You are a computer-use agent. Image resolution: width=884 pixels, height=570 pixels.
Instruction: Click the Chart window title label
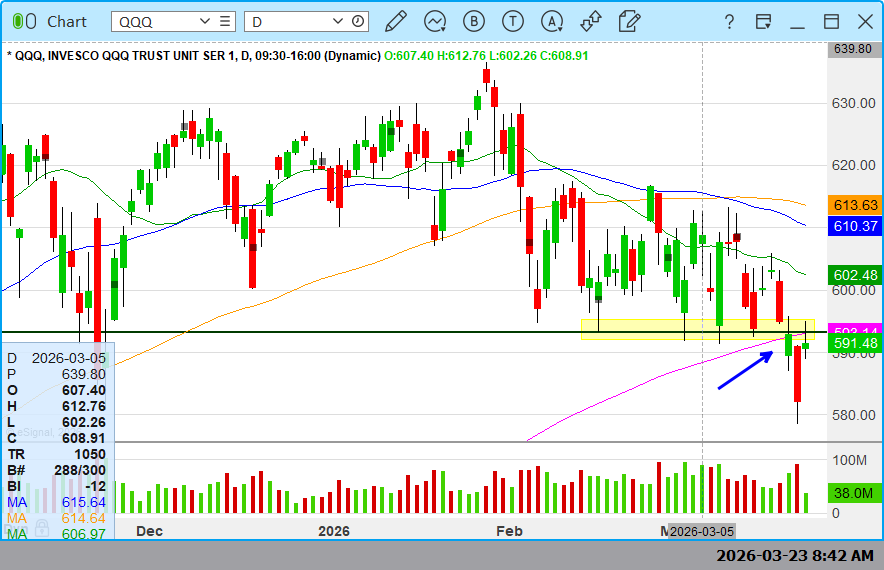click(x=67, y=21)
